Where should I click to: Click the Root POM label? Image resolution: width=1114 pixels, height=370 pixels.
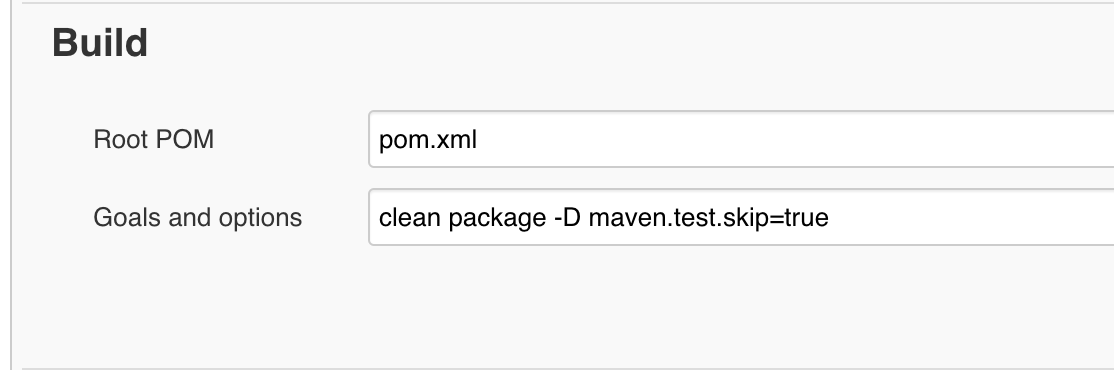[153, 139]
